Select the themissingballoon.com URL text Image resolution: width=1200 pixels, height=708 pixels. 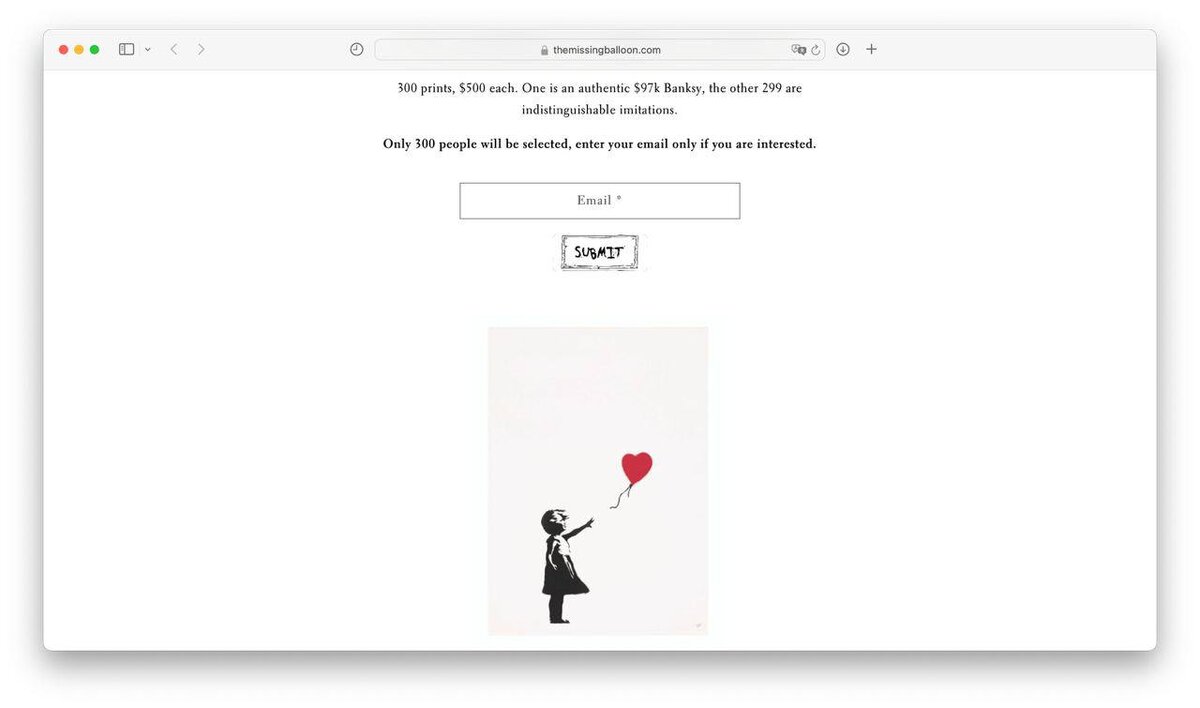point(607,50)
